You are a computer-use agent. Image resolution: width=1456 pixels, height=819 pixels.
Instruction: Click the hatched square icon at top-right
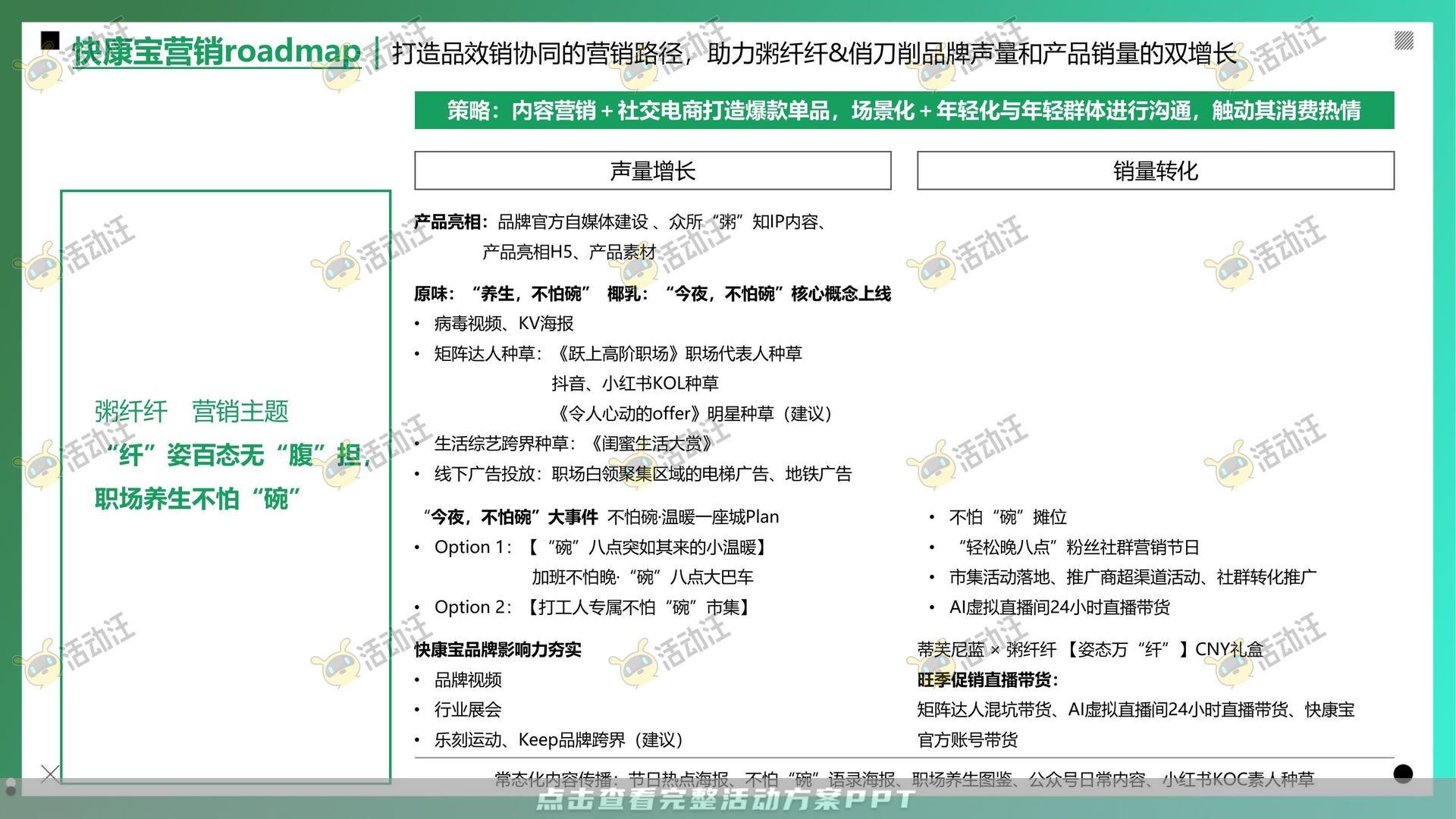click(1404, 41)
